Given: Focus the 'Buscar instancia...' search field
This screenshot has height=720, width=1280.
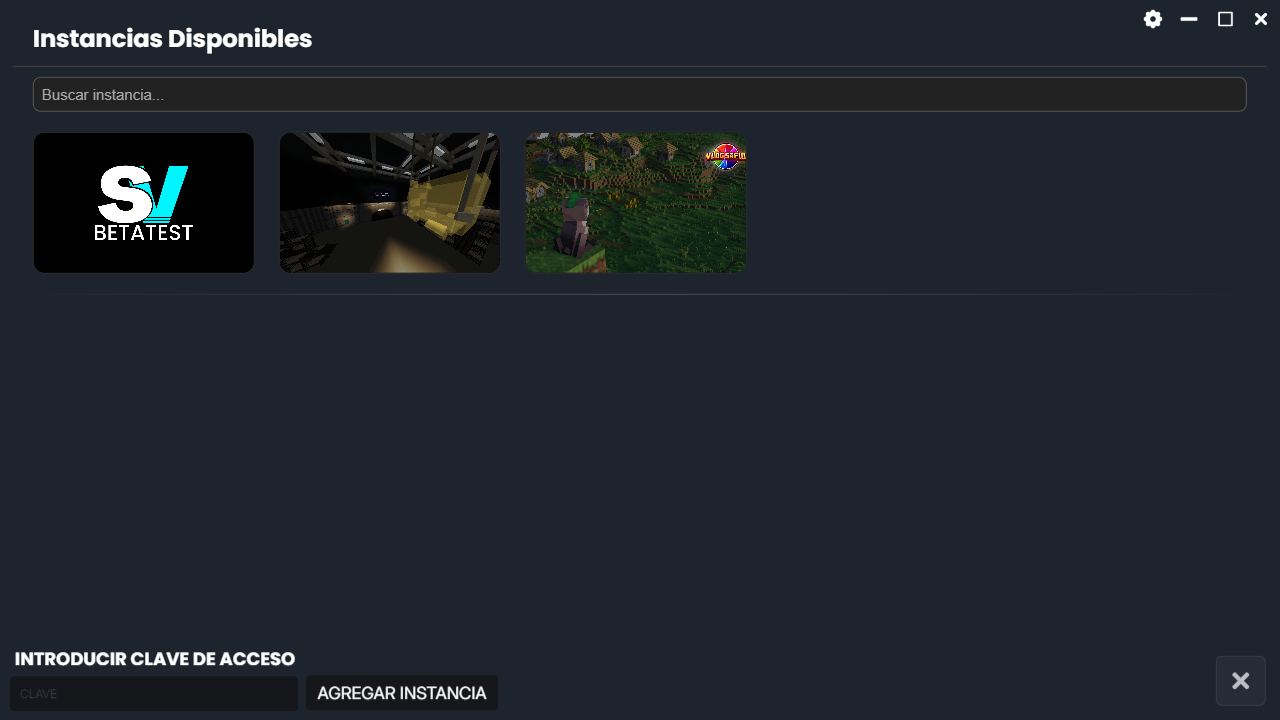Looking at the screenshot, I should pyautogui.click(x=640, y=95).
